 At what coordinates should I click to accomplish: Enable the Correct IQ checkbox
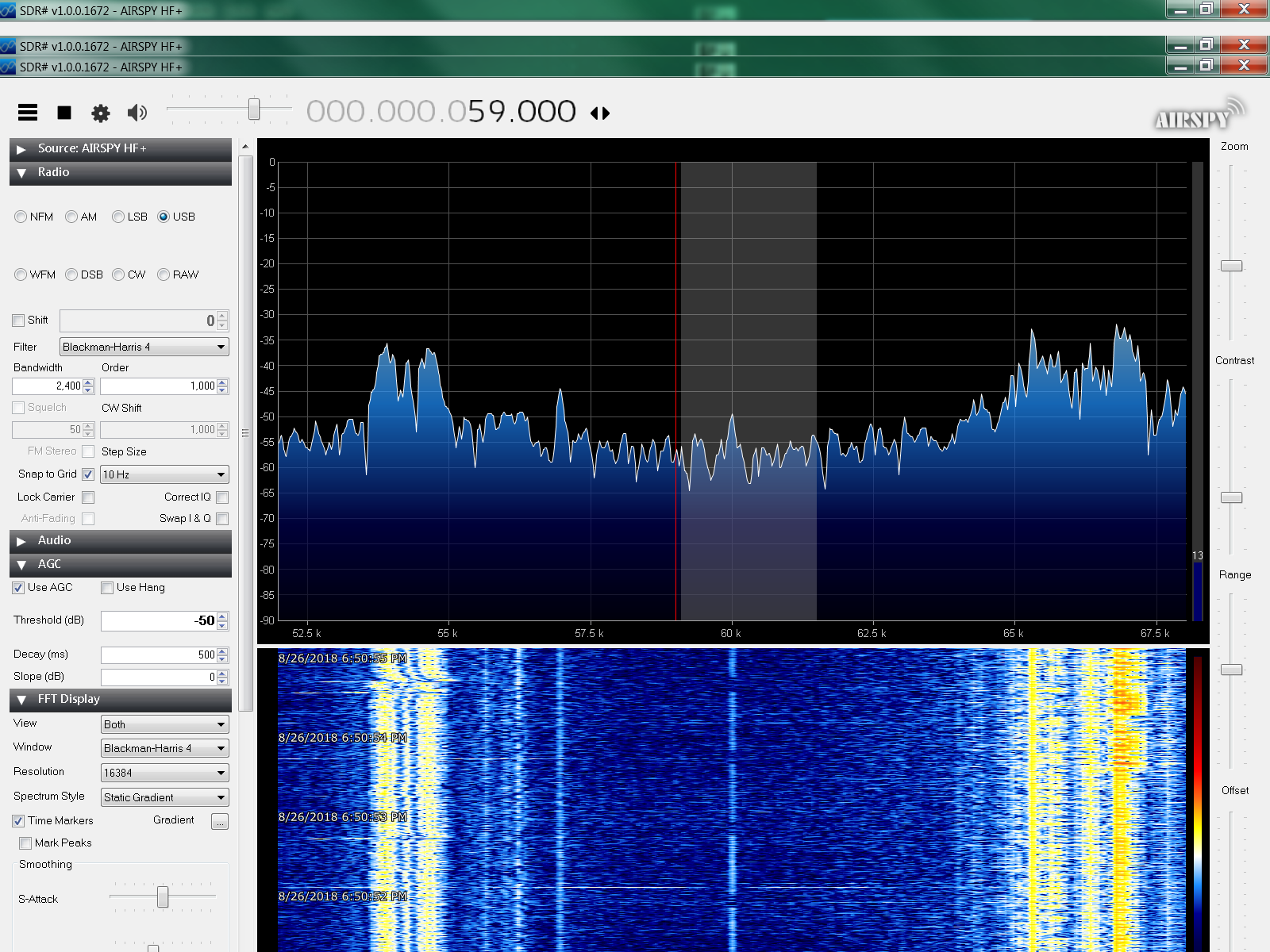[x=222, y=497]
